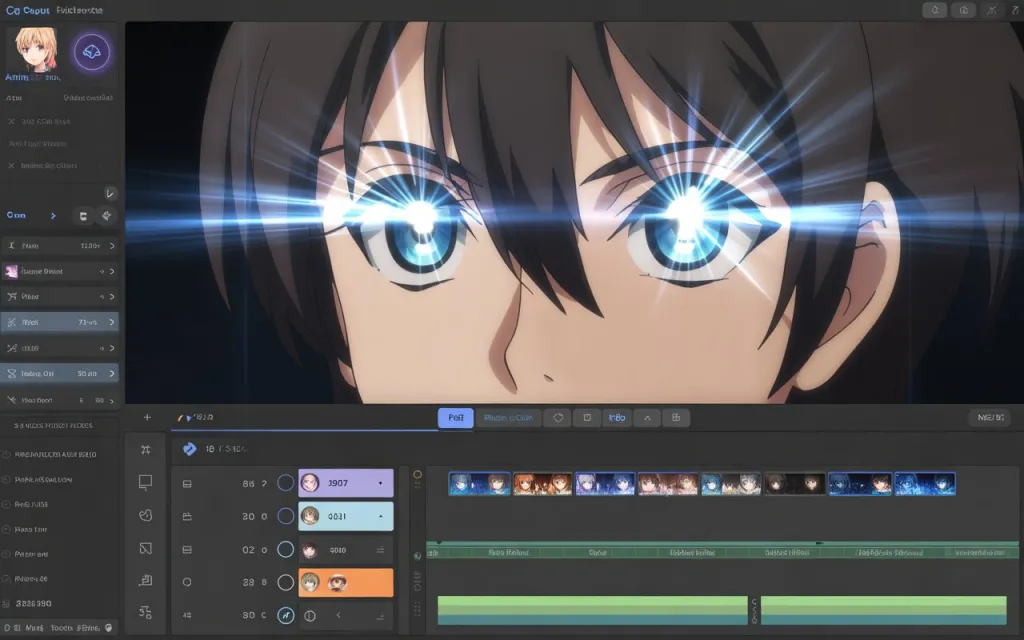Toggle the circle next to the orange clip
Viewport: 1024px width, 640px height.
point(285,582)
